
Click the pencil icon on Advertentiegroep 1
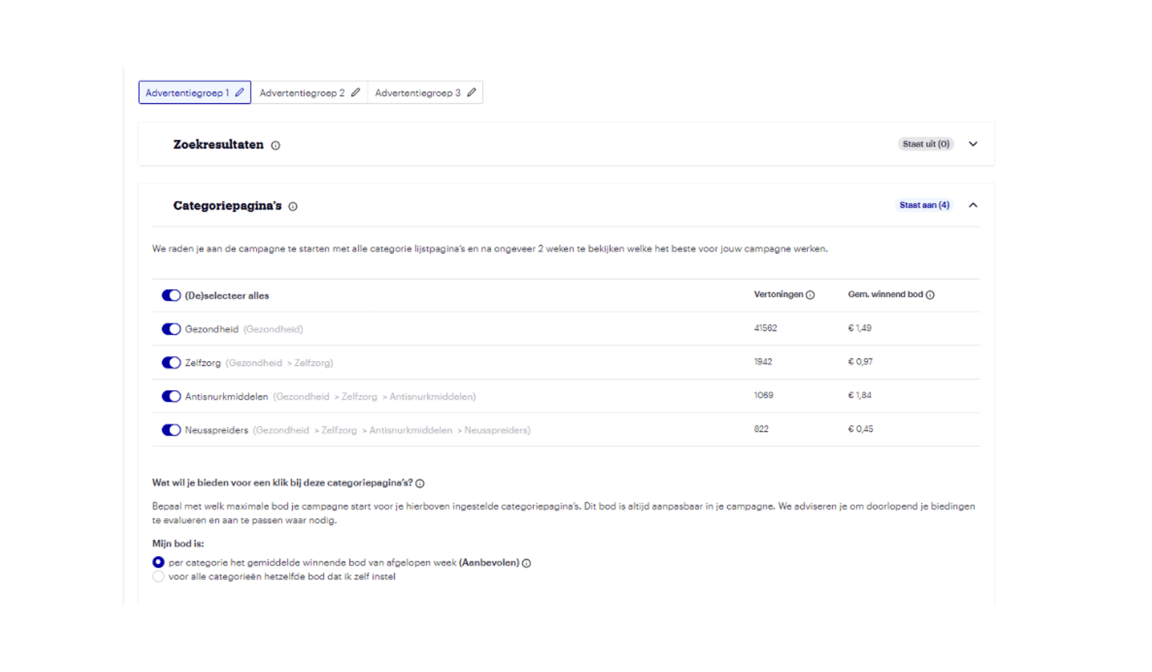(239, 91)
